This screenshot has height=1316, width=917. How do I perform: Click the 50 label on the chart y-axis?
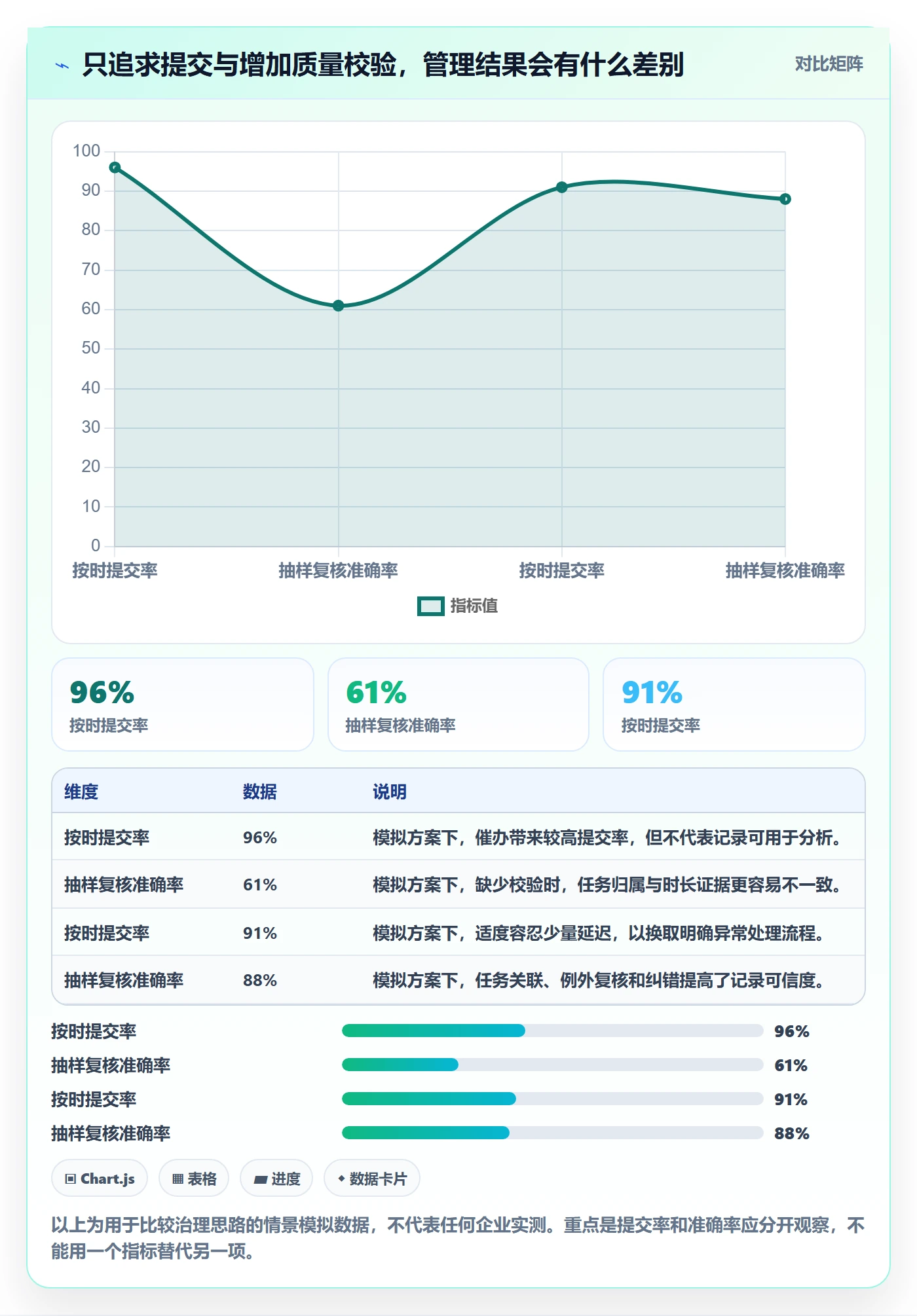click(90, 348)
